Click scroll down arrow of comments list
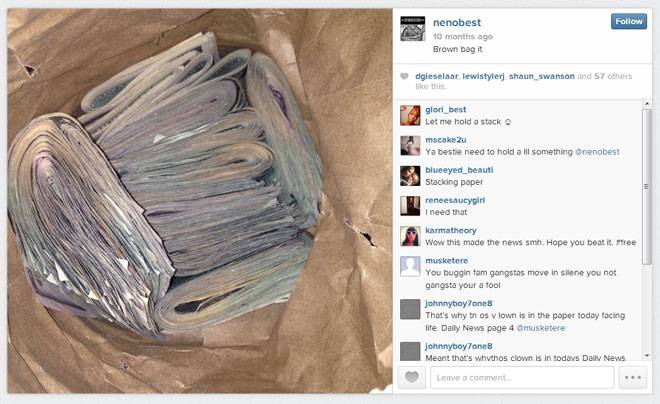The height and width of the screenshot is (404, 660). (647, 356)
